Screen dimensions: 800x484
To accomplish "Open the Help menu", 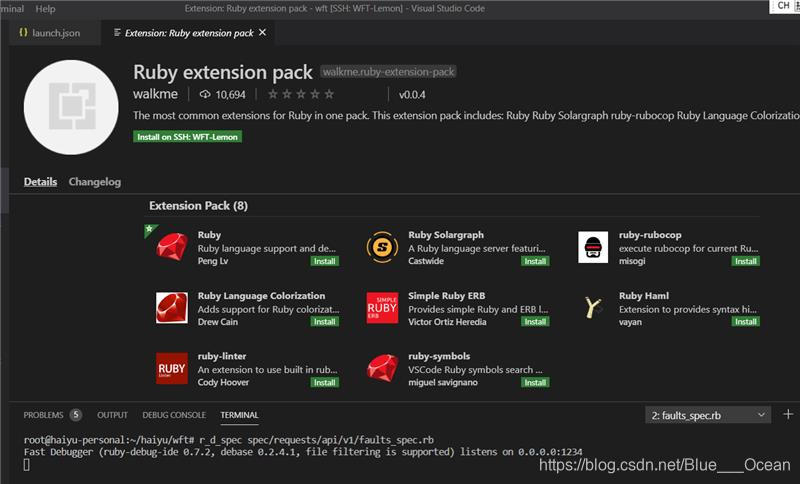I will point(45,9).
